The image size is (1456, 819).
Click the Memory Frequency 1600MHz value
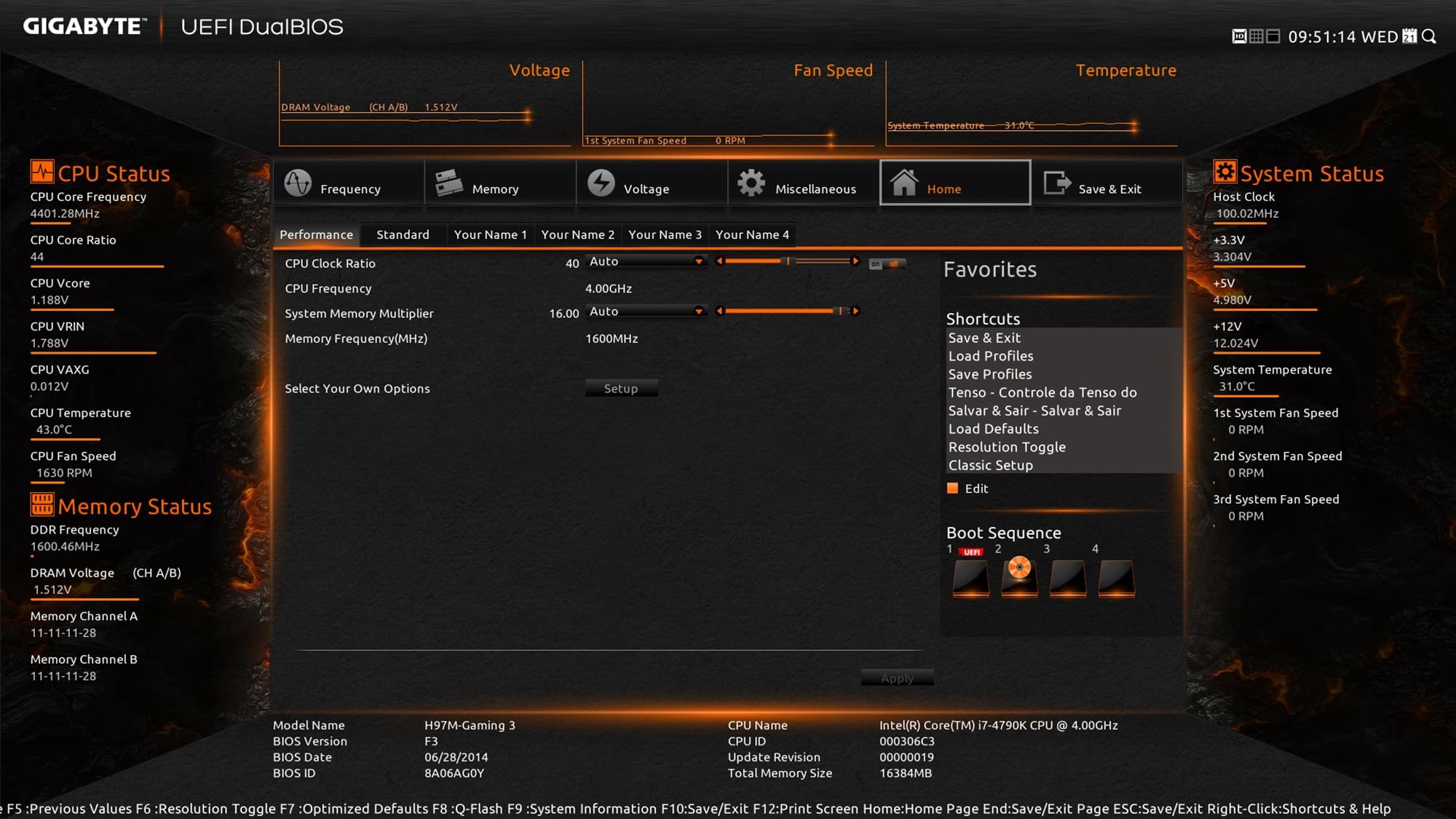pos(612,339)
